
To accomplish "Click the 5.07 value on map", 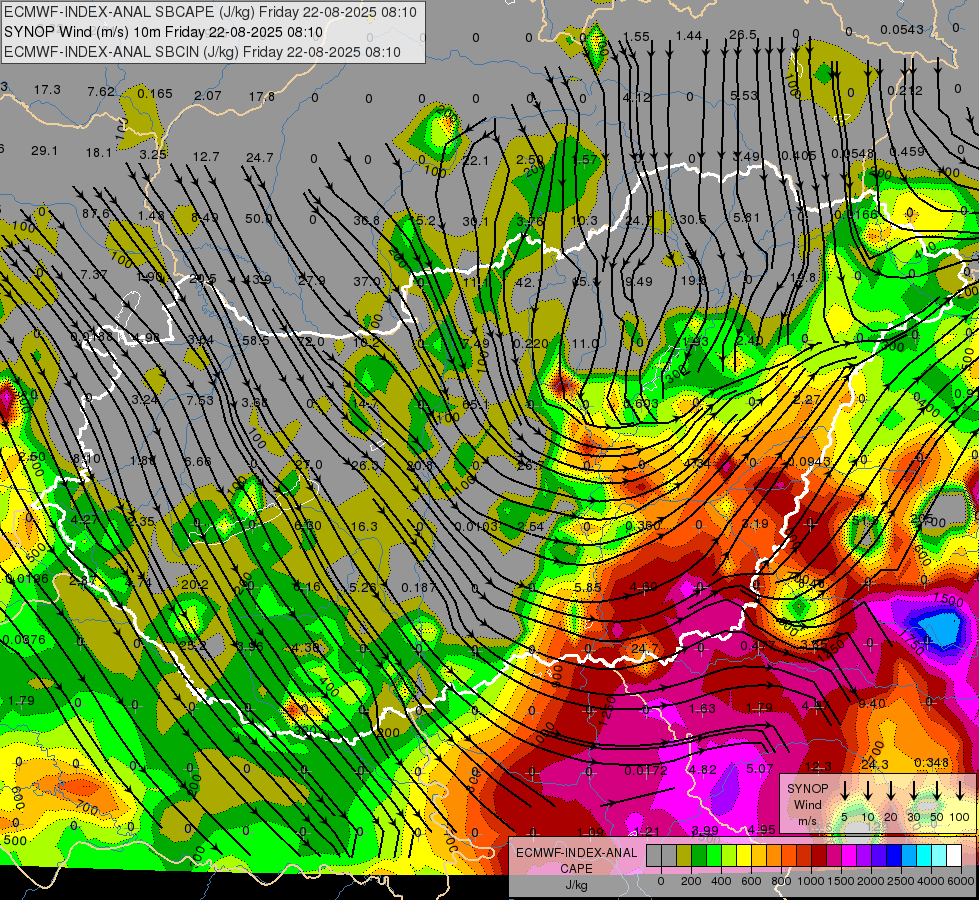I will [760, 768].
